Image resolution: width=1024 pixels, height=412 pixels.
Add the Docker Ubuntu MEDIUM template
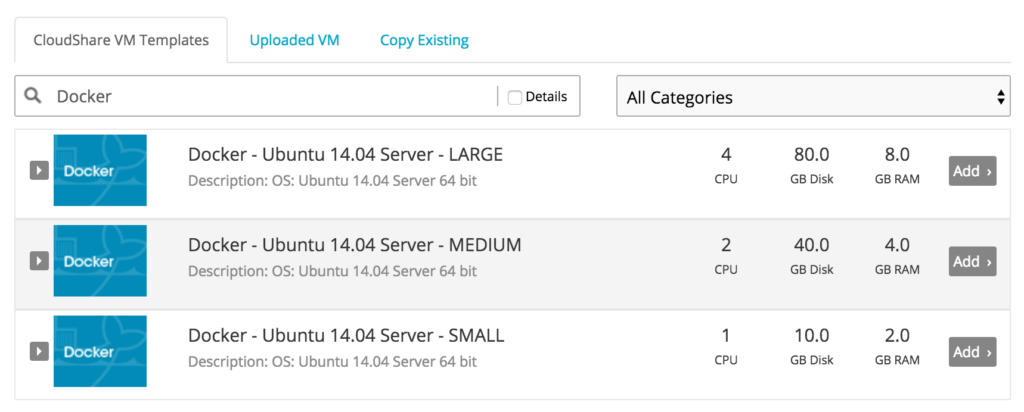pyautogui.click(x=972, y=261)
